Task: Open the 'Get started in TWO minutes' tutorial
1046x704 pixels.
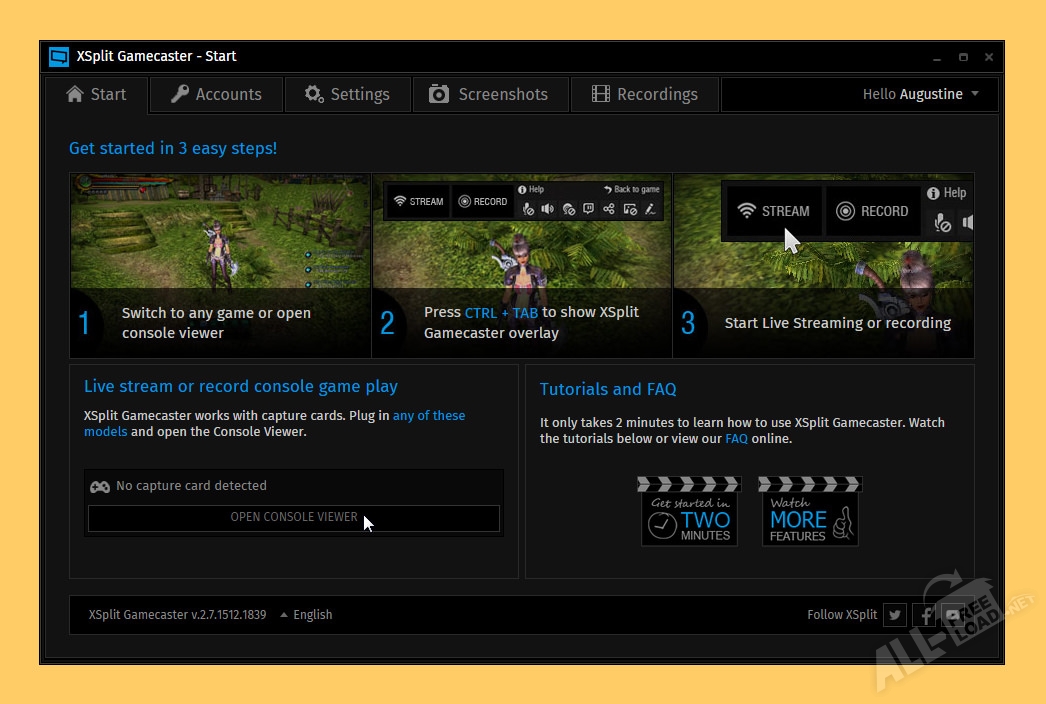Action: pos(689,511)
